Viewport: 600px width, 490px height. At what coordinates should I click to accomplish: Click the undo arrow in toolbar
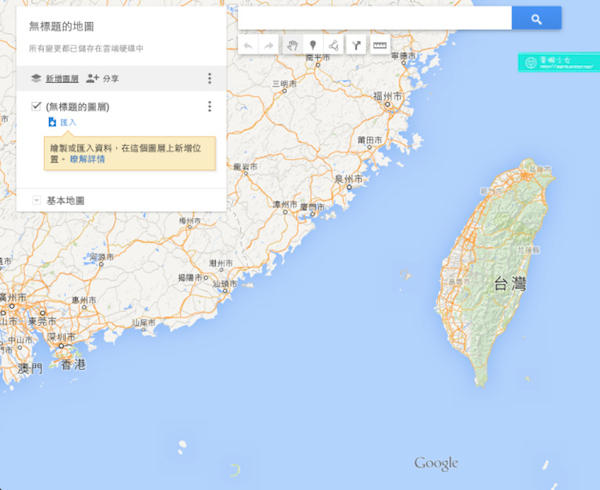pyautogui.click(x=248, y=46)
